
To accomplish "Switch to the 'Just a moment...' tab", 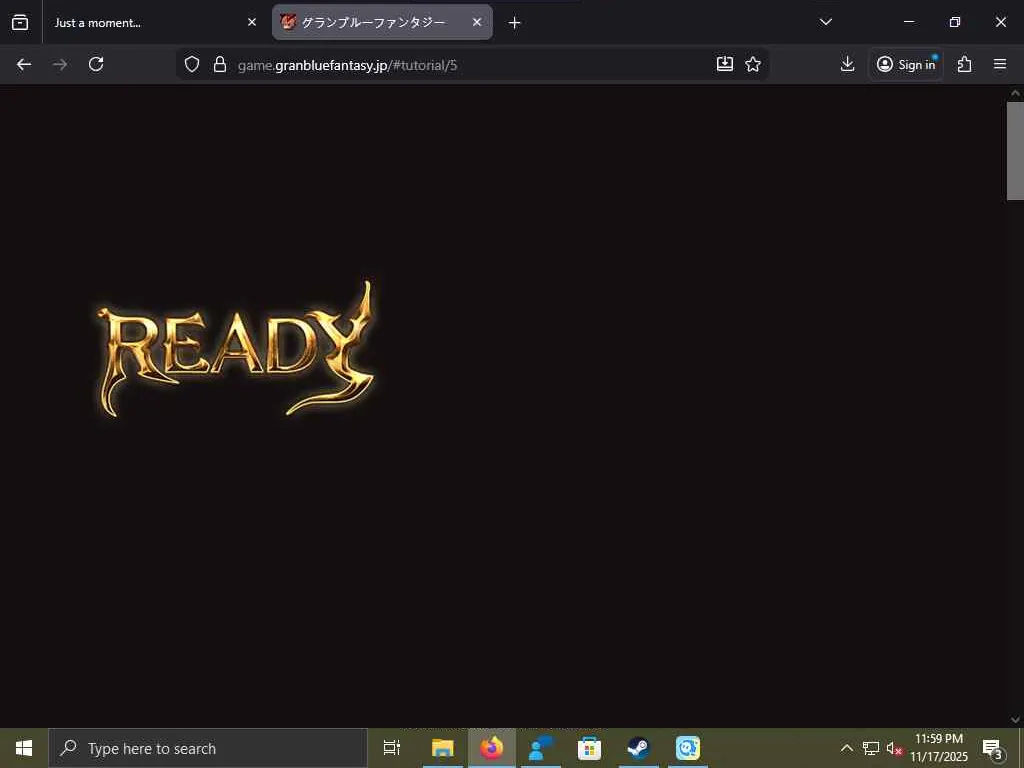I will tap(152, 23).
